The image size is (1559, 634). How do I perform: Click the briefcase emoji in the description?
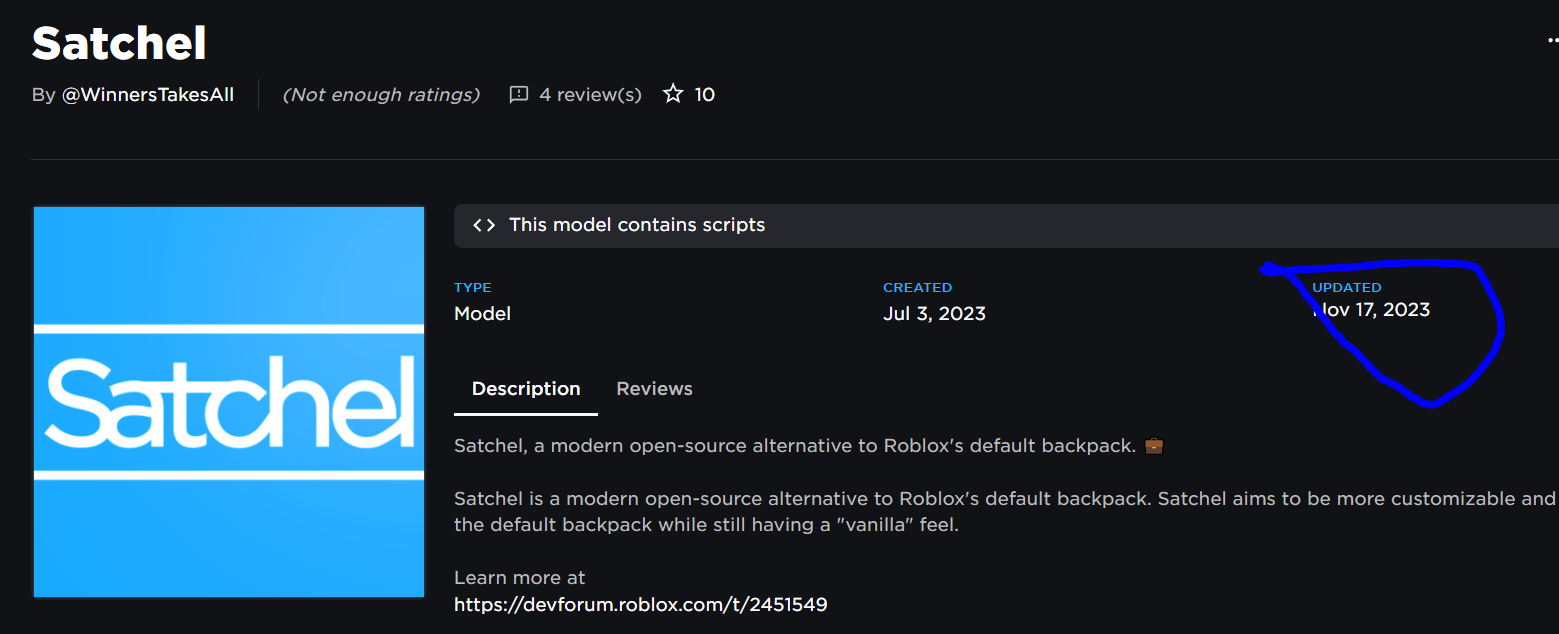tap(1152, 445)
